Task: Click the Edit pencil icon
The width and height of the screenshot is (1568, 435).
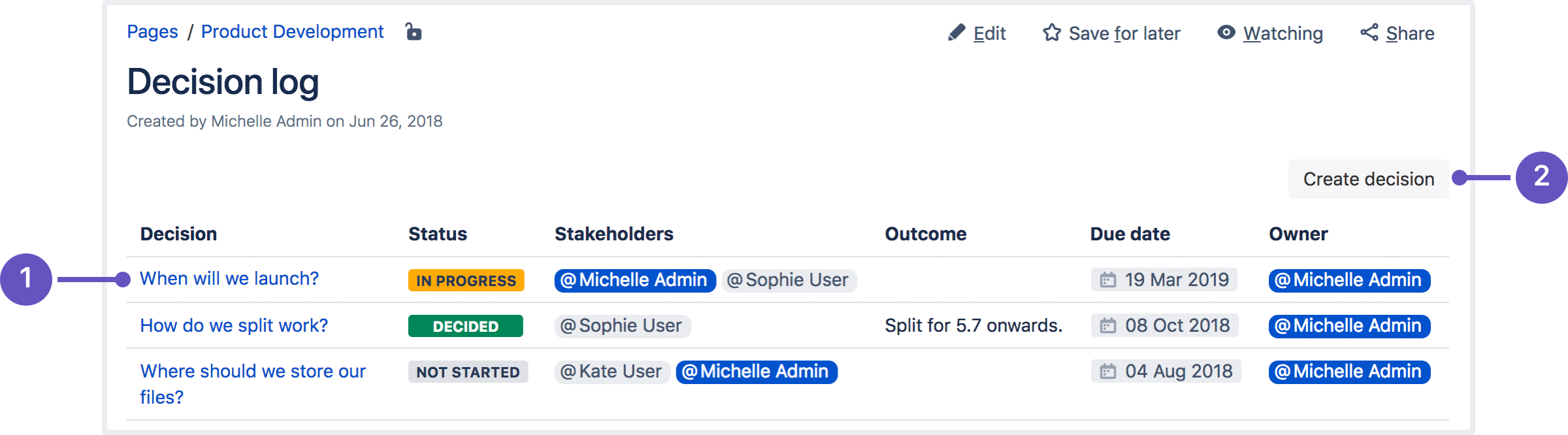Action: coord(956,33)
